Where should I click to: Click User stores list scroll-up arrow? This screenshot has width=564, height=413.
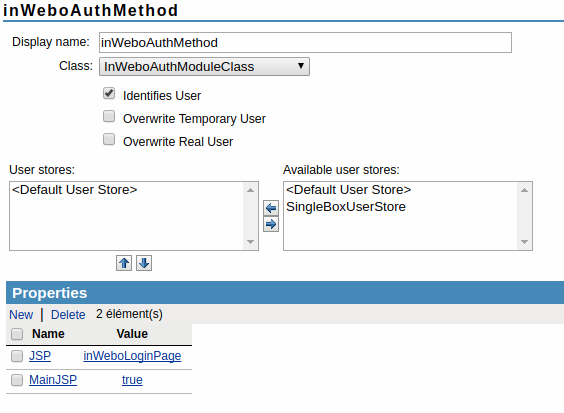(251, 190)
